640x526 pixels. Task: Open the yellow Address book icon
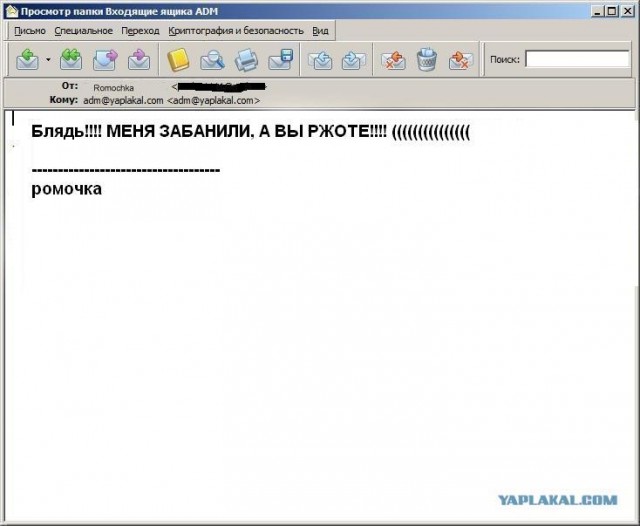pyautogui.click(x=178, y=60)
